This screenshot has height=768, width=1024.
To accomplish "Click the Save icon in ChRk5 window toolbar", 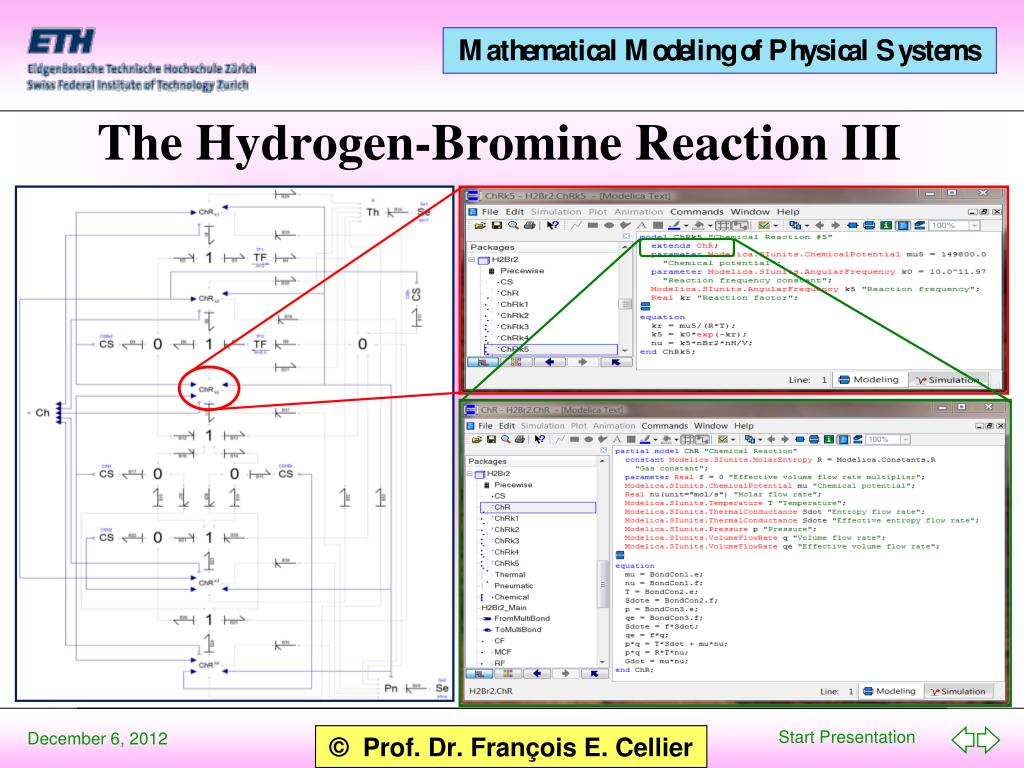I will [496, 225].
